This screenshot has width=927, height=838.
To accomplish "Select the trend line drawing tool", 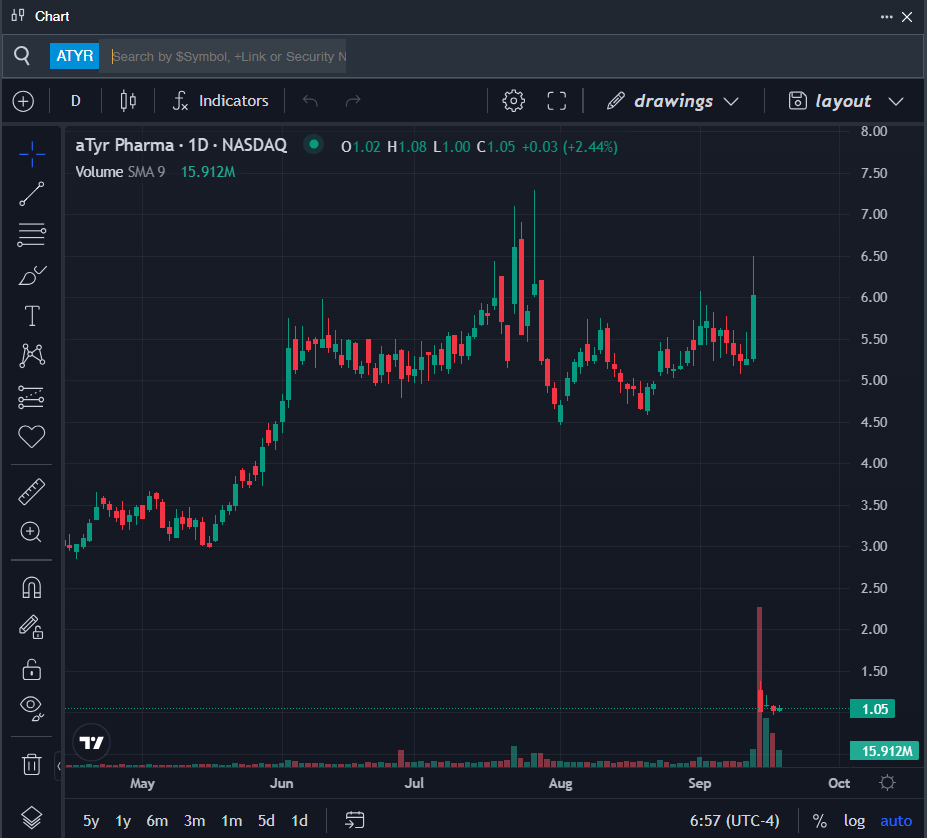I will click(x=32, y=194).
